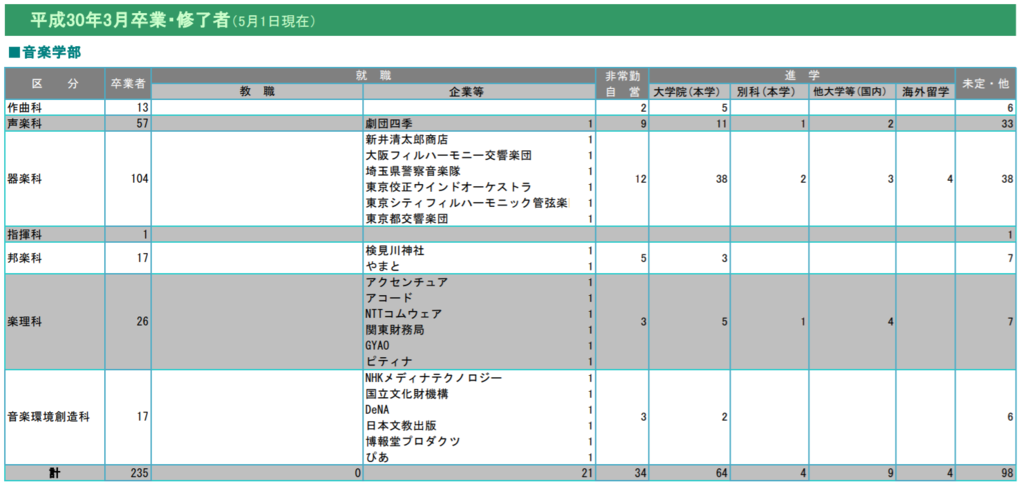Select the GYAO entry

[377, 345]
